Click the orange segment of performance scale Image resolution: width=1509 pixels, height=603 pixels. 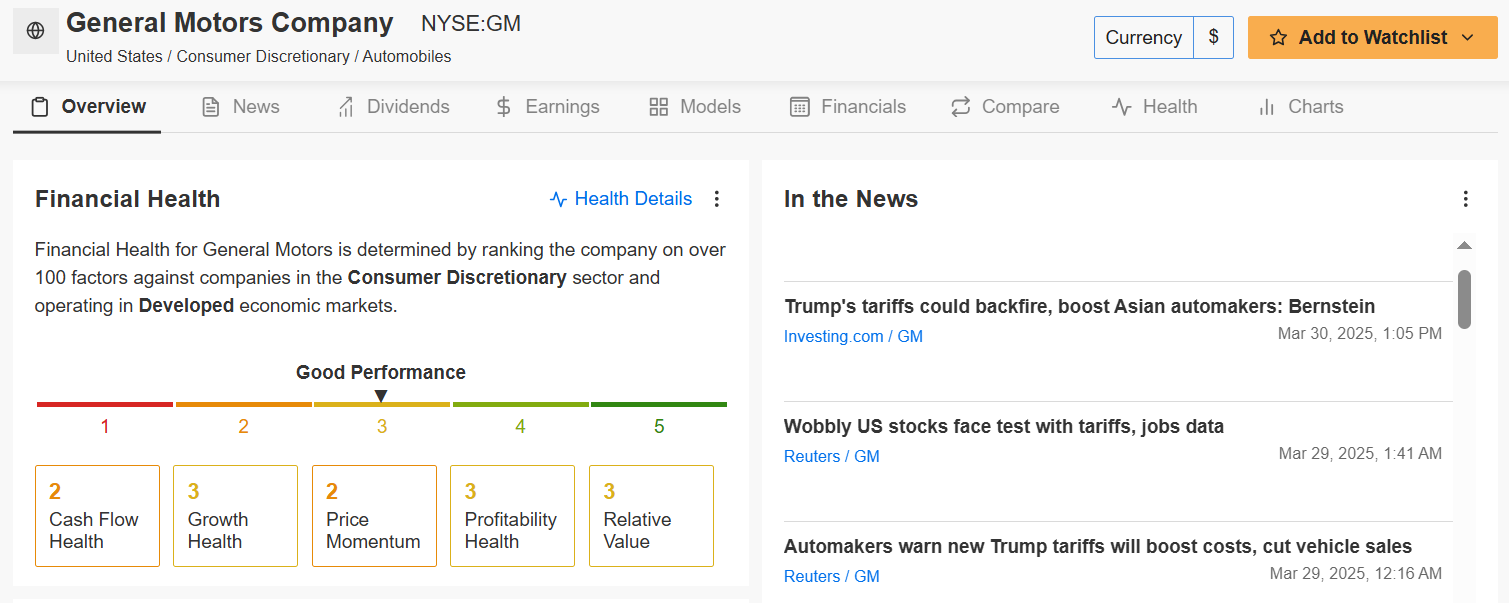(x=243, y=404)
